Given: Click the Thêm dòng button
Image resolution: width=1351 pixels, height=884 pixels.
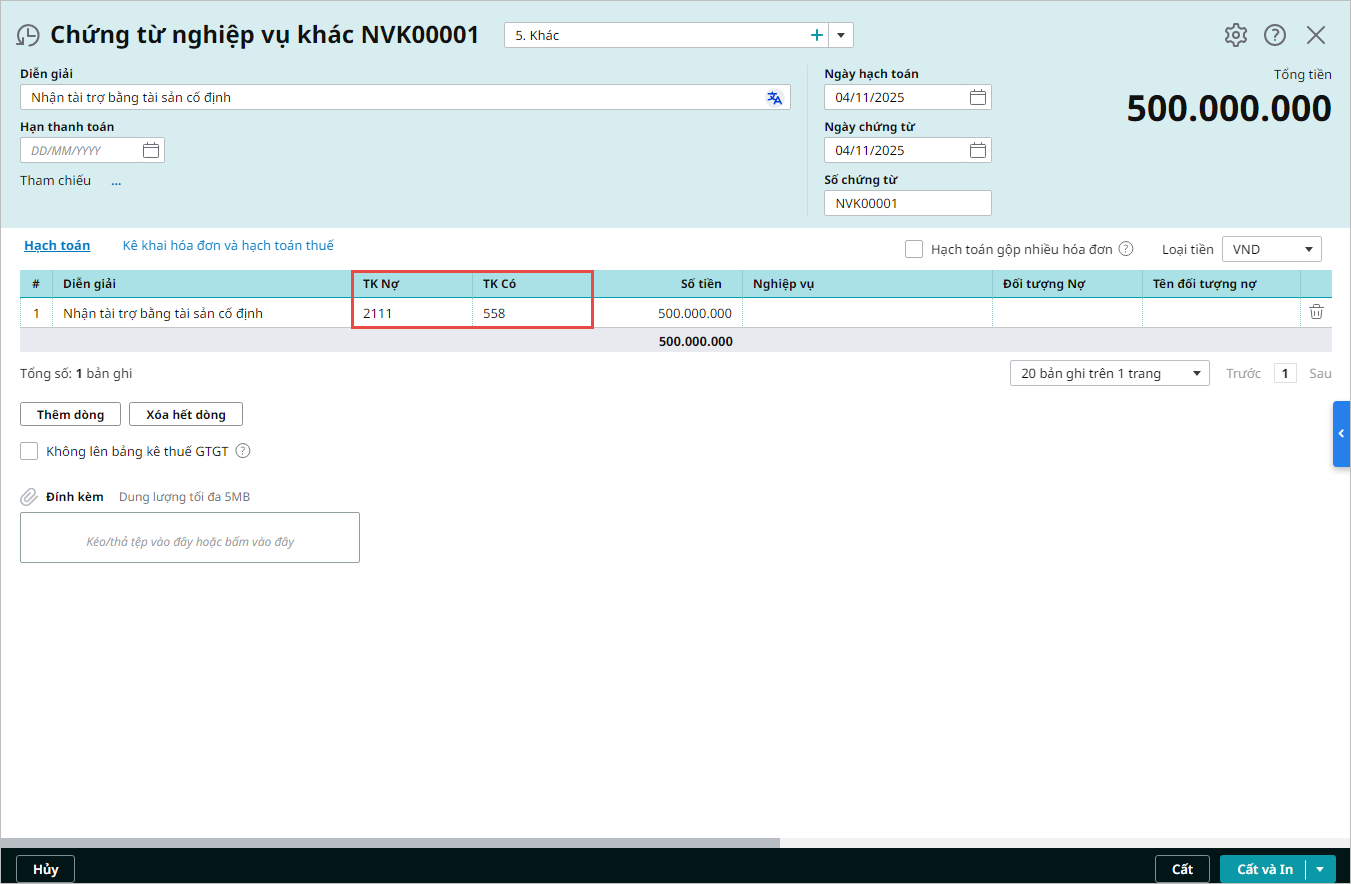Looking at the screenshot, I should point(70,414).
